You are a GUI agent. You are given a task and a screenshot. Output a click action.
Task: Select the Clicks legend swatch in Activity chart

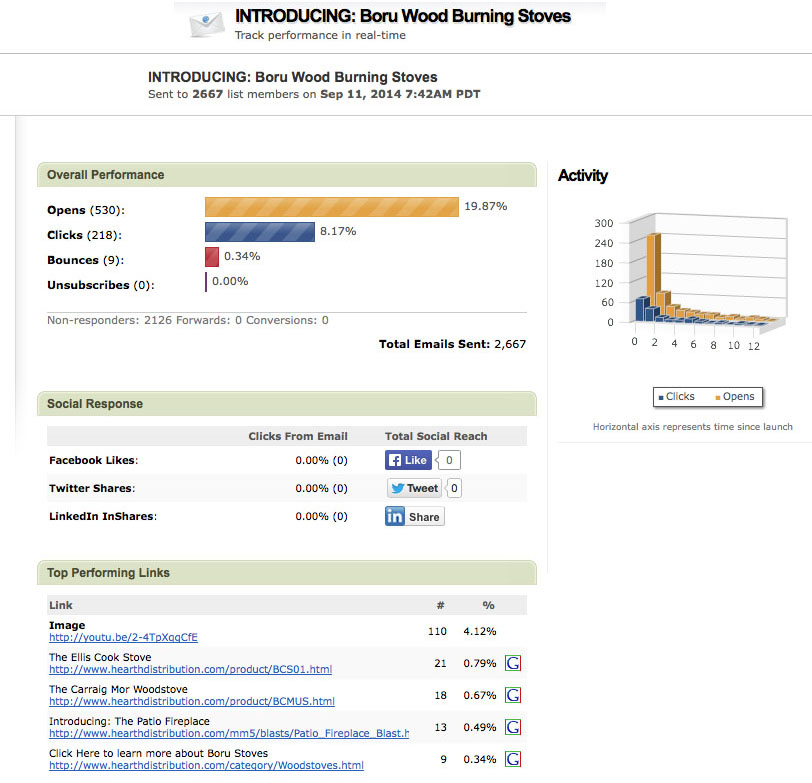661,397
